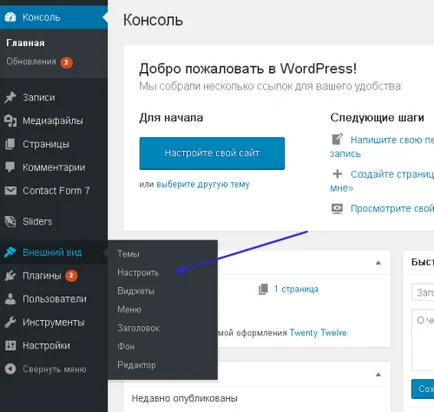
Task: Choose Меню from the flyout submenu
Action: coord(129,310)
